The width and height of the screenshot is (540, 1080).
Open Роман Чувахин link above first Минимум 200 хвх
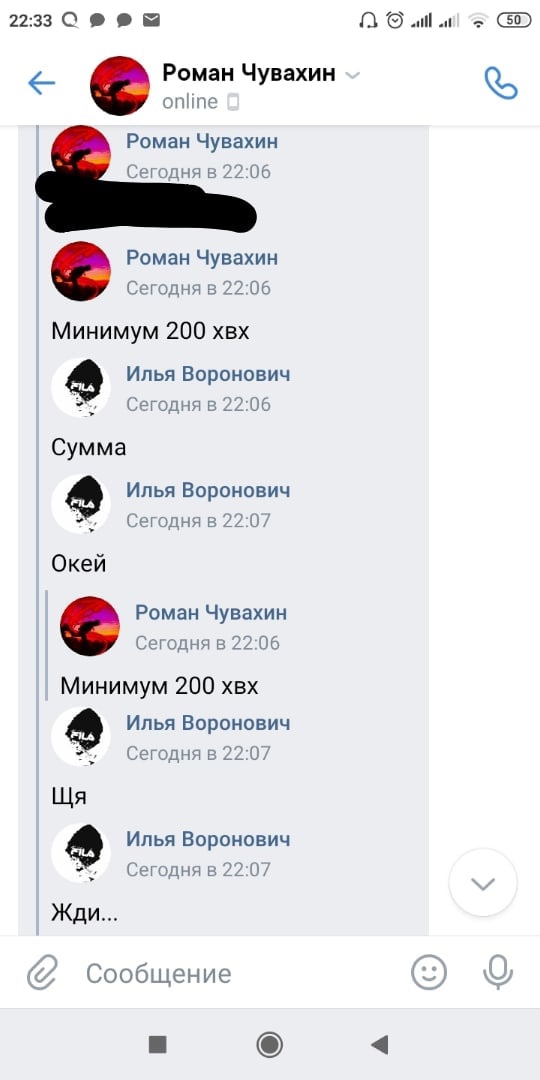tap(202, 258)
